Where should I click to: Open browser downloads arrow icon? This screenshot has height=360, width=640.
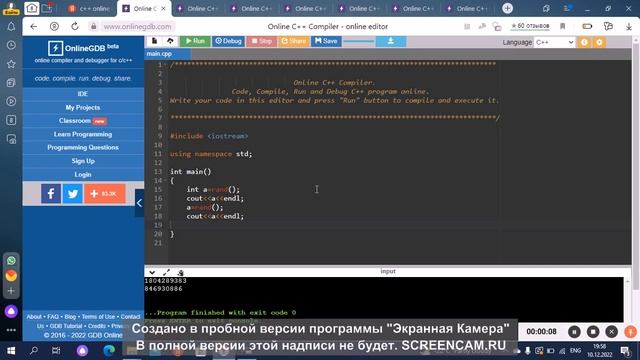(629, 27)
